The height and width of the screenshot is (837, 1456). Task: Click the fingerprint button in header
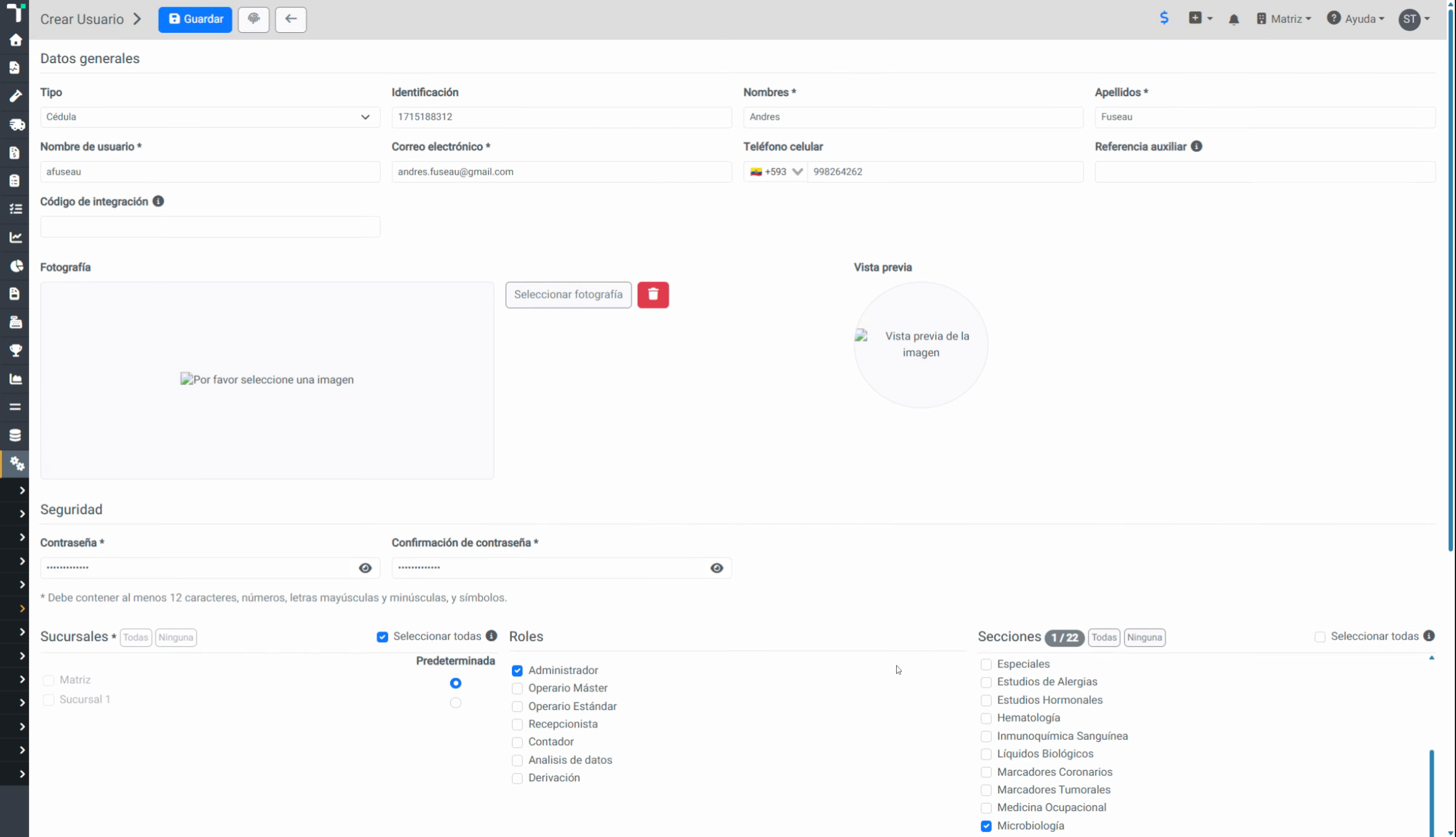254,19
